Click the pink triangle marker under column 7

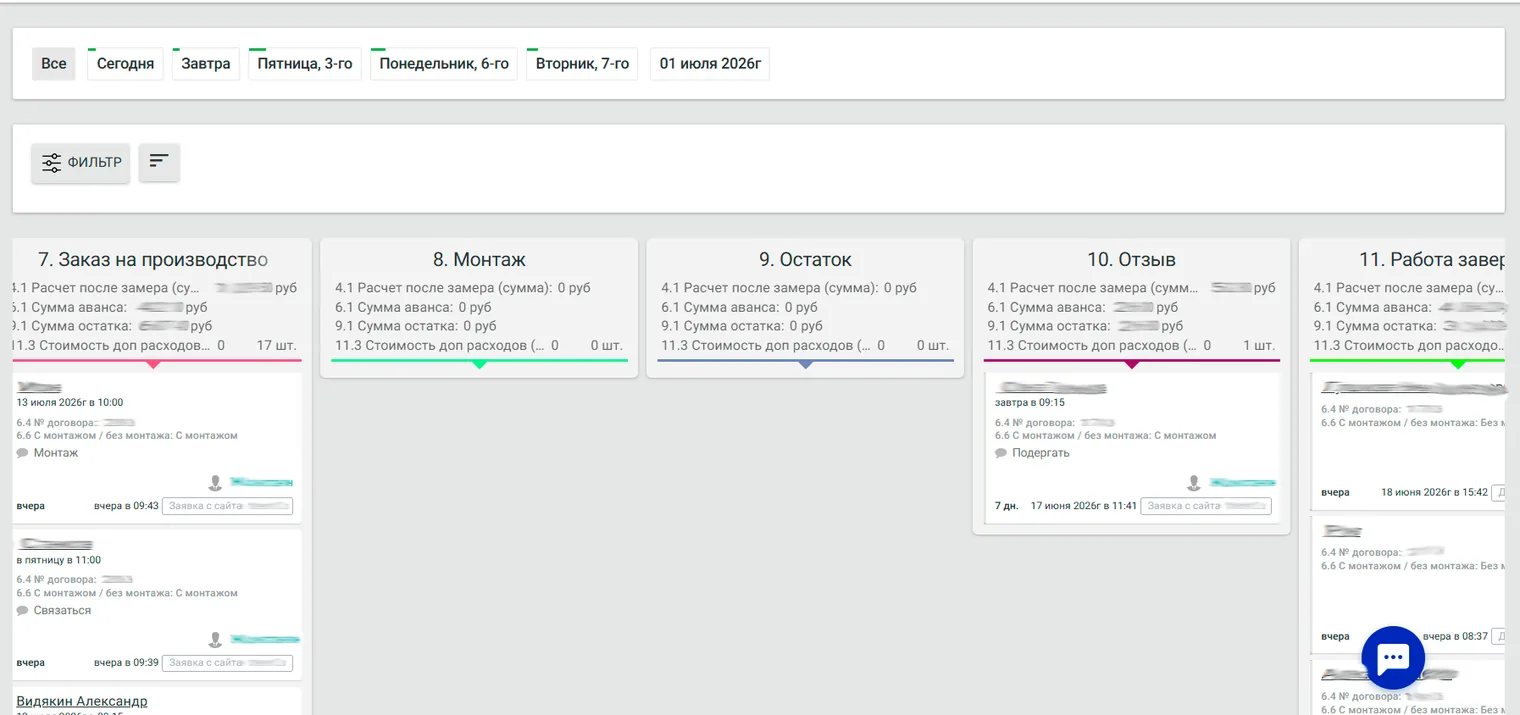153,365
